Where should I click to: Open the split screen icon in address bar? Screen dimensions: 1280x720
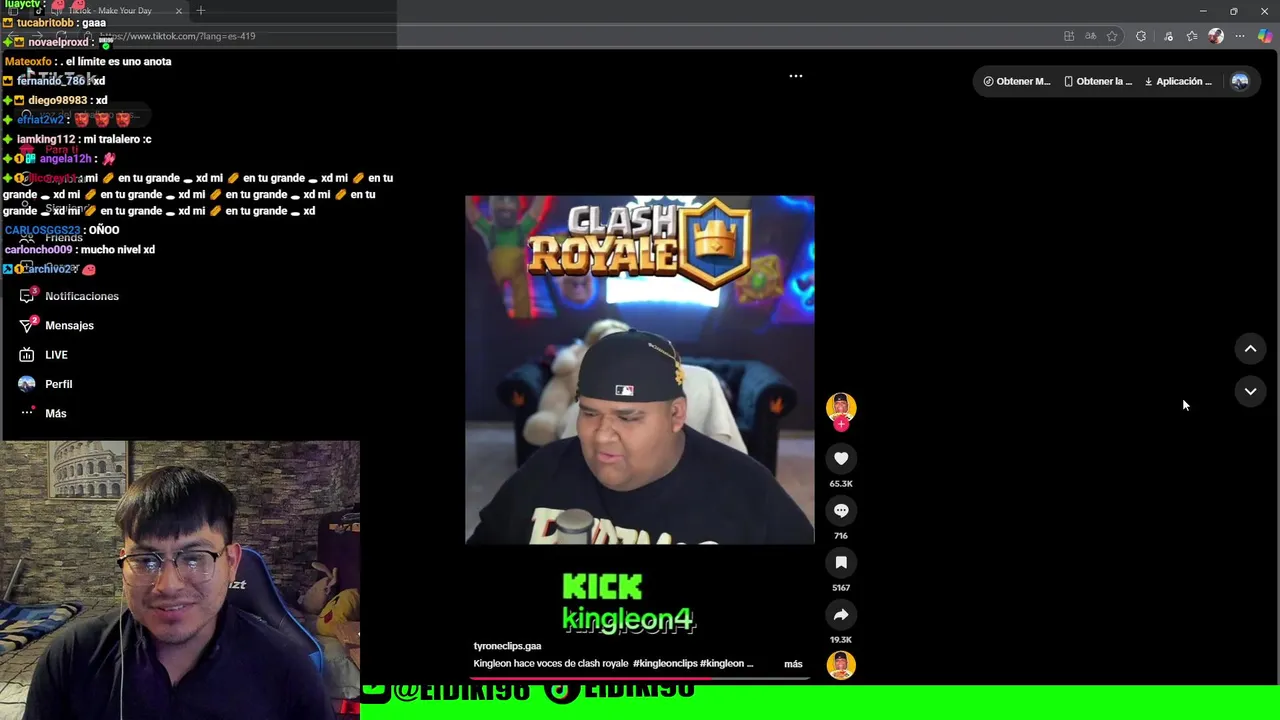tap(1069, 36)
